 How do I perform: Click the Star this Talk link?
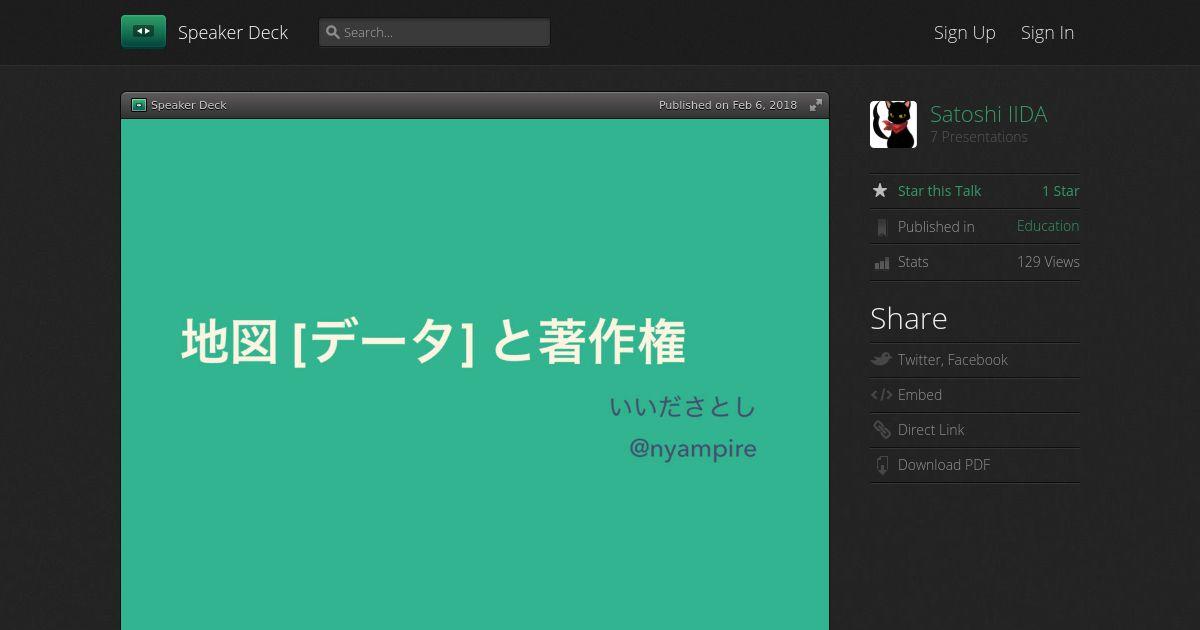point(939,191)
